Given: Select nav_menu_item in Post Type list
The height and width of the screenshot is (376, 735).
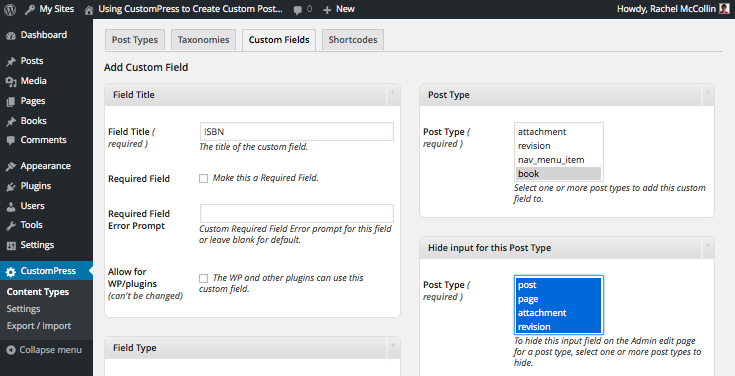Looking at the screenshot, I should (558, 160).
